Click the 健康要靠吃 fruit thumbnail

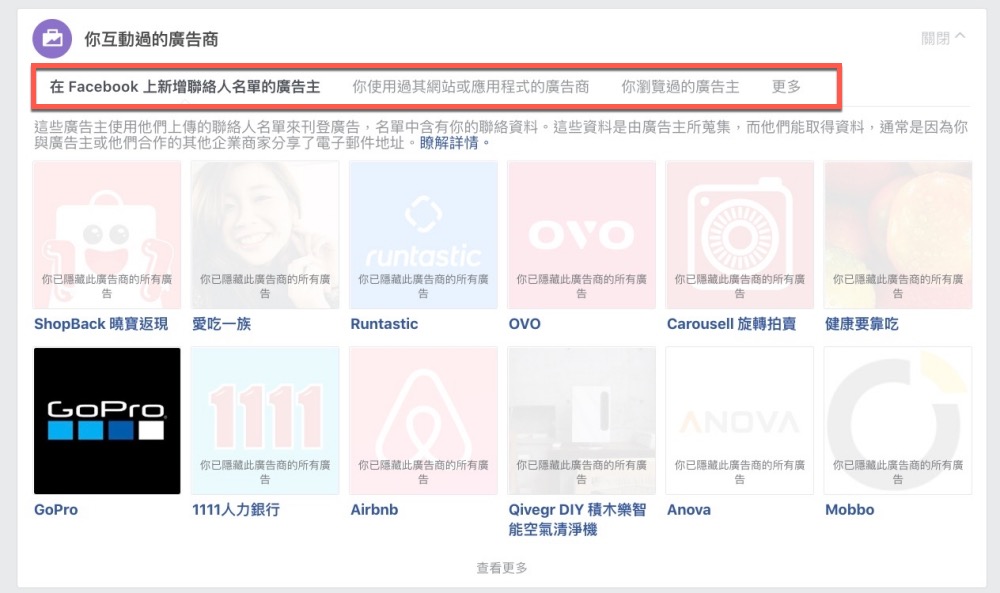pos(897,235)
